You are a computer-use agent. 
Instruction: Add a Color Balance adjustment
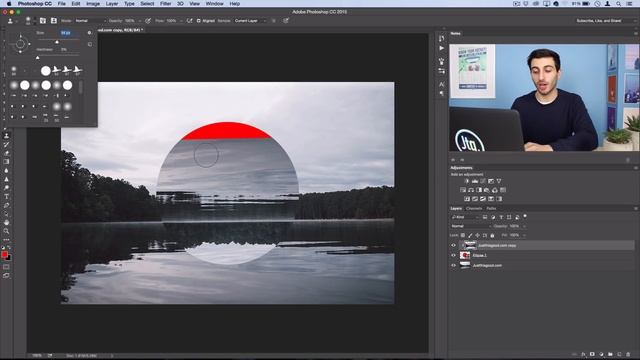(471, 190)
